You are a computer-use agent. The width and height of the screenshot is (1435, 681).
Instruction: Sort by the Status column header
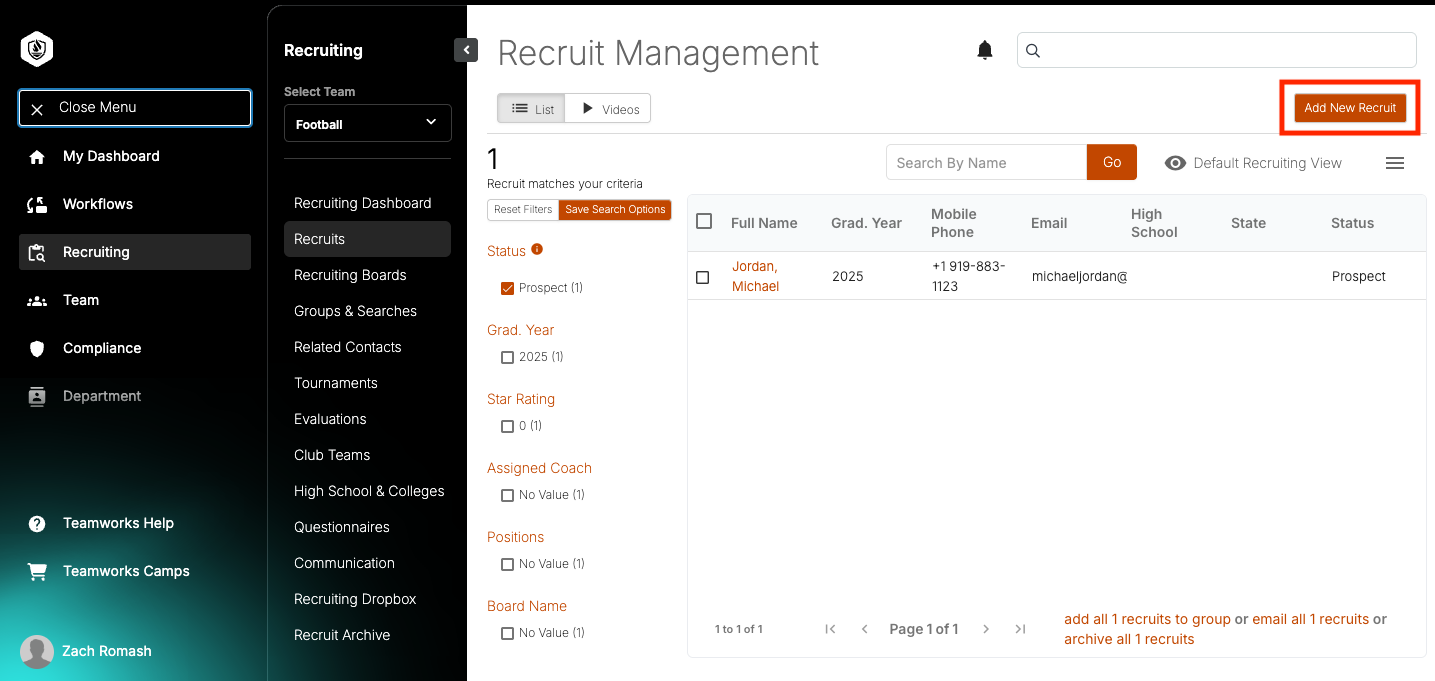(x=1352, y=223)
